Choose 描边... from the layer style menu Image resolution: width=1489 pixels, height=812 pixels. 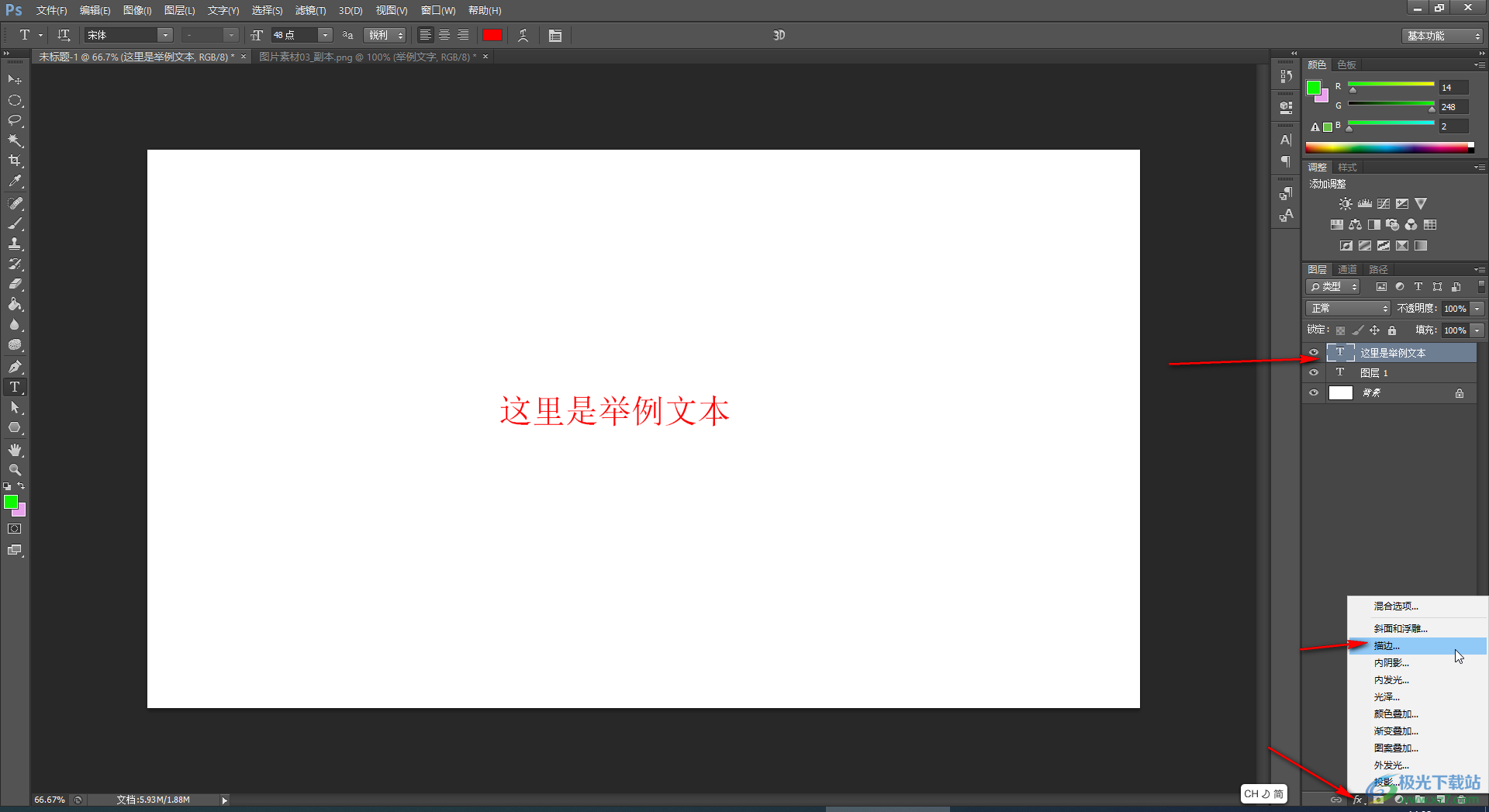1417,646
